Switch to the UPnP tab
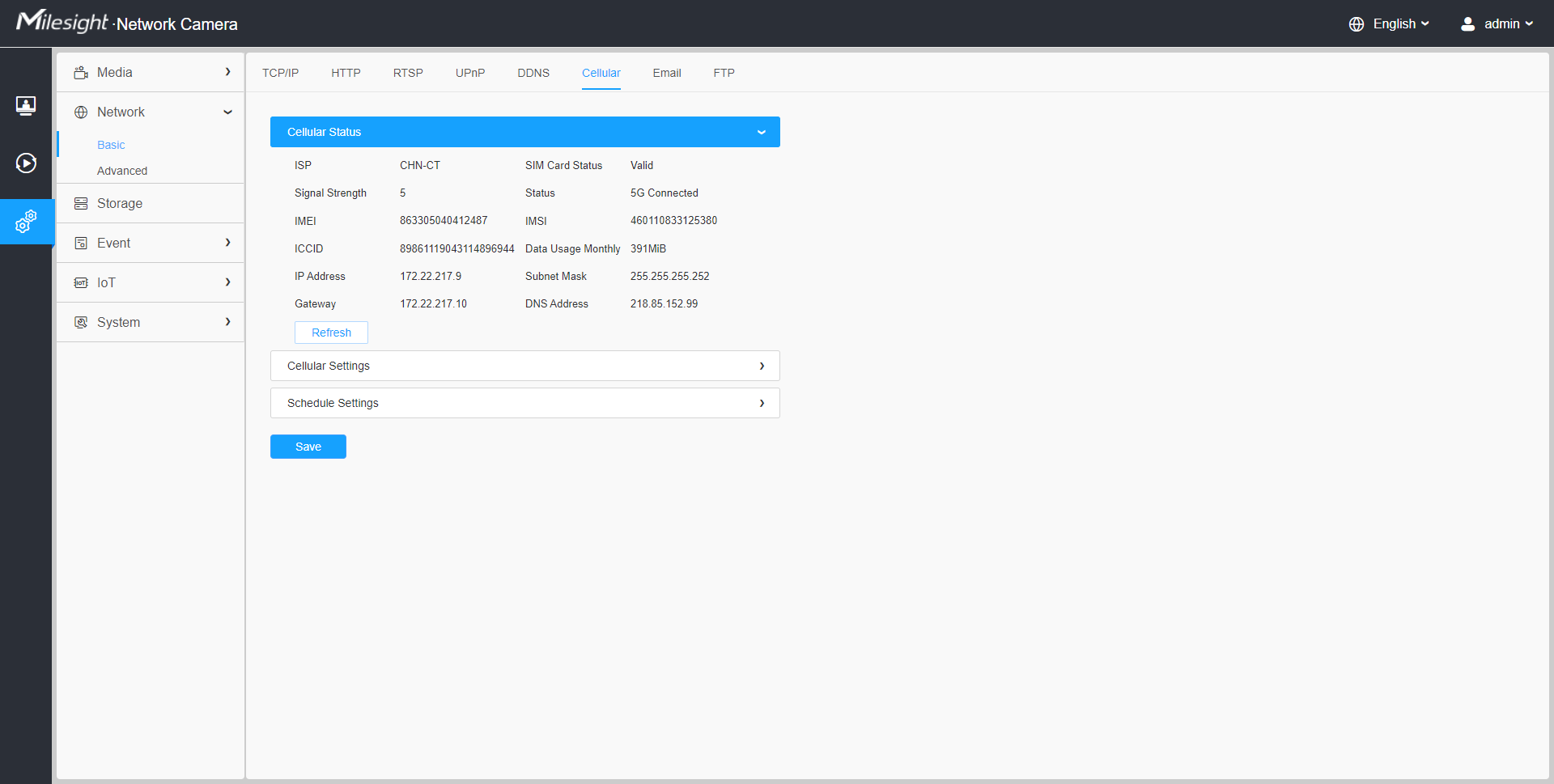Image resolution: width=1554 pixels, height=784 pixels. pyautogui.click(x=470, y=73)
